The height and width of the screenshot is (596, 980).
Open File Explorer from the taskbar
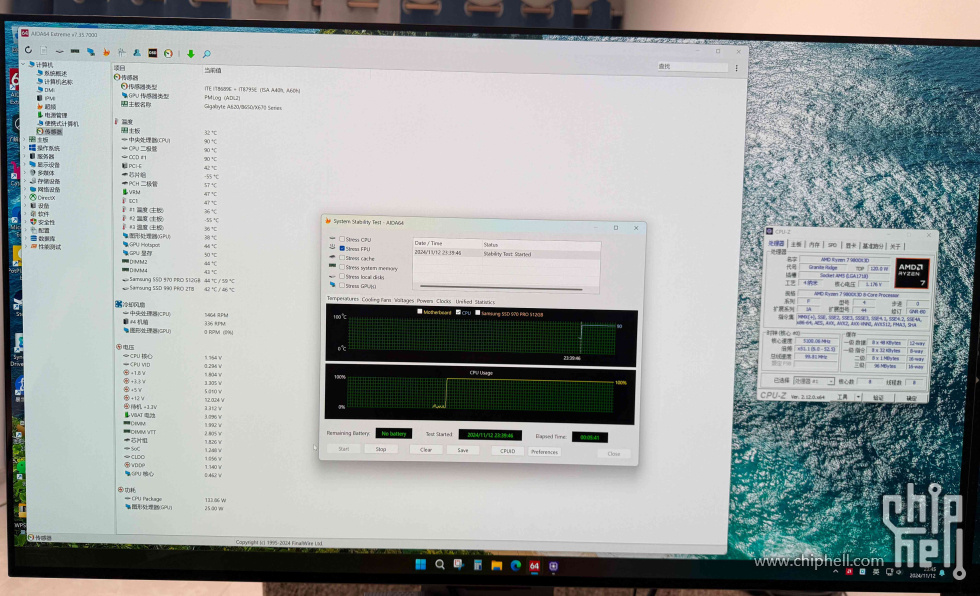[497, 565]
